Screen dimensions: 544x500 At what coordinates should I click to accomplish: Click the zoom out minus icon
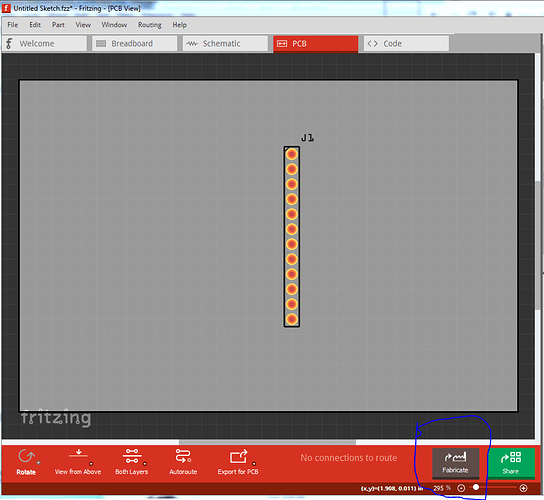[461, 488]
